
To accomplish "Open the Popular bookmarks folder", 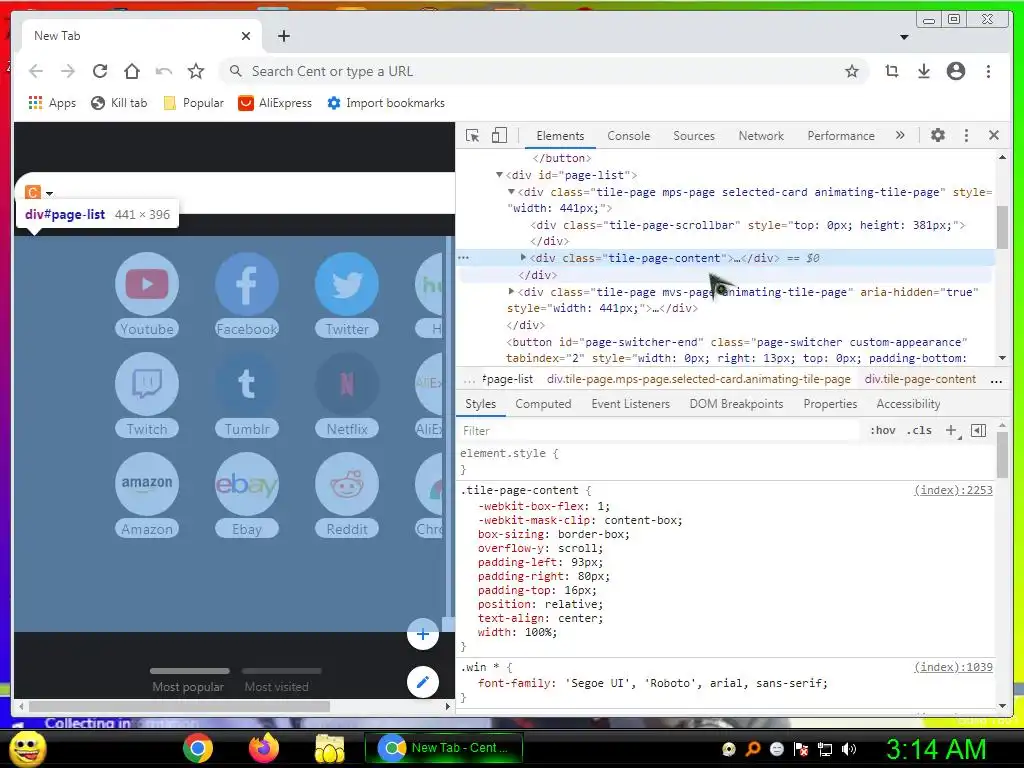I will tap(193, 103).
